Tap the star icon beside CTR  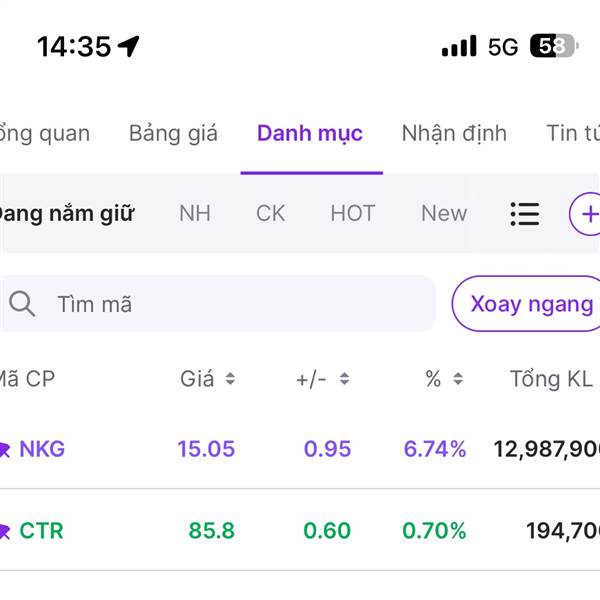(4, 531)
